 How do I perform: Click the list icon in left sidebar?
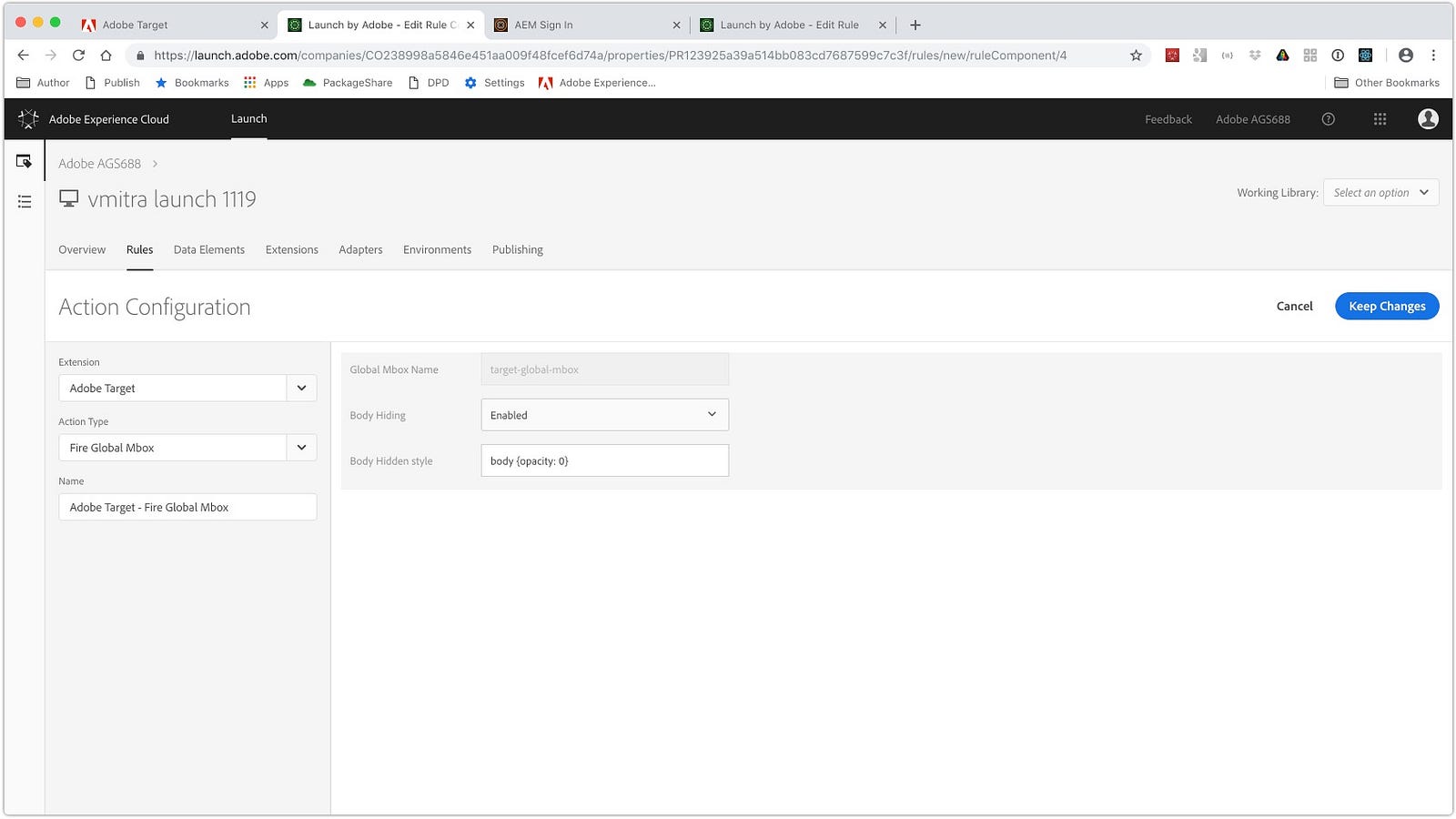(x=25, y=201)
